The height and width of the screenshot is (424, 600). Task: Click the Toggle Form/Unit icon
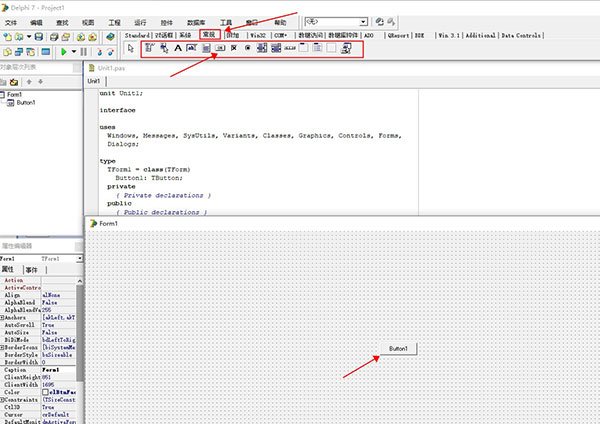tap(31, 52)
